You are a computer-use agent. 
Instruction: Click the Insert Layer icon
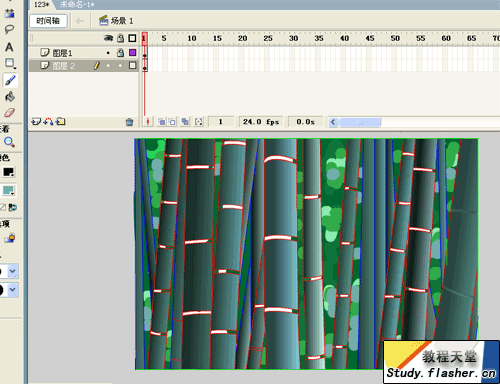point(36,122)
